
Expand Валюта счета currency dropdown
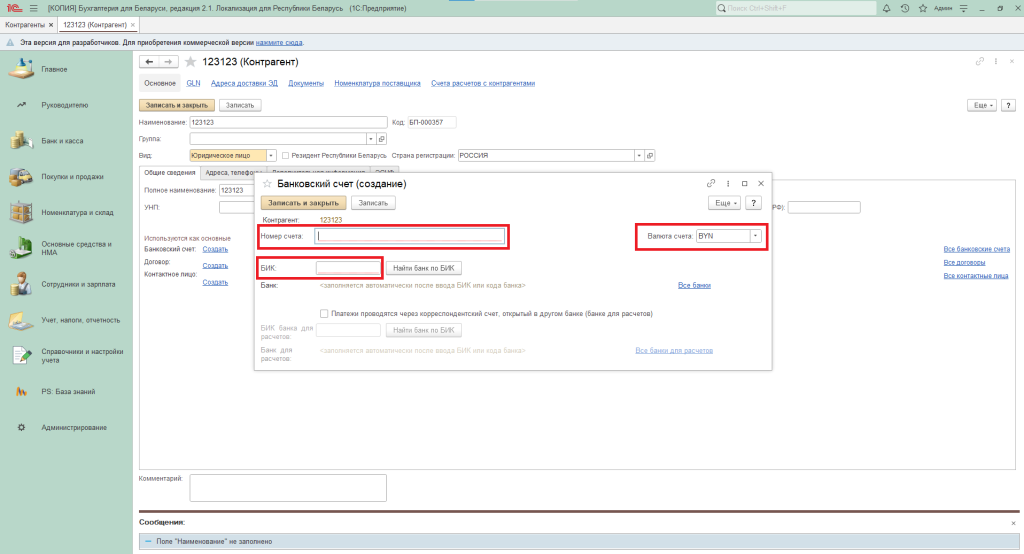pyautogui.click(x=756, y=236)
